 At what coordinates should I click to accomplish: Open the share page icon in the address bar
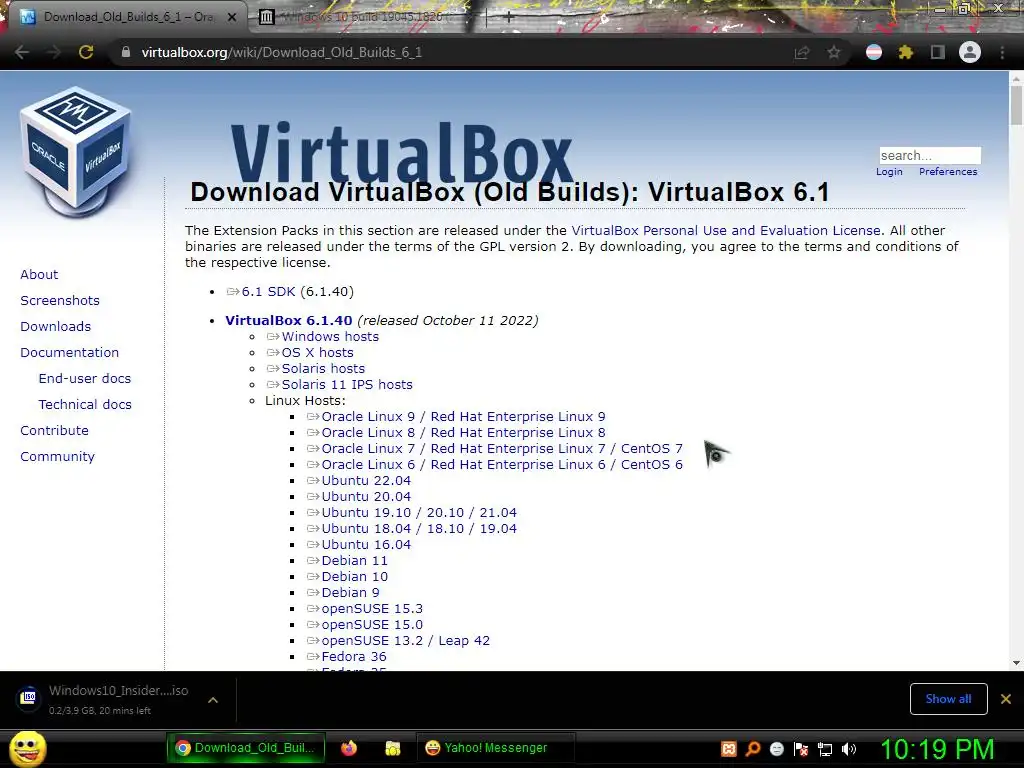coord(802,52)
